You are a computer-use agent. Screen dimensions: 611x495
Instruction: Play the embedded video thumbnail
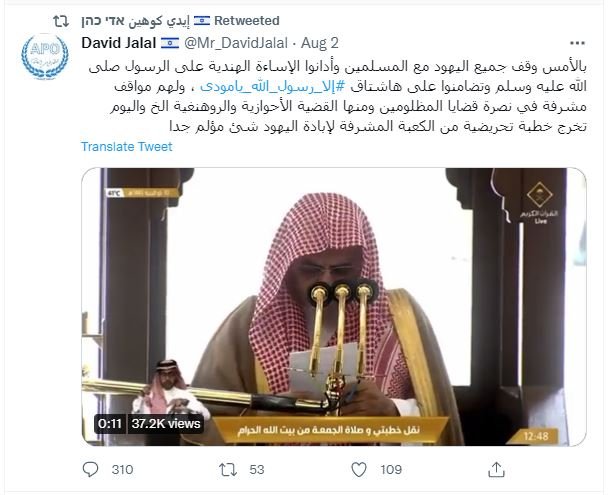pyautogui.click(x=334, y=307)
